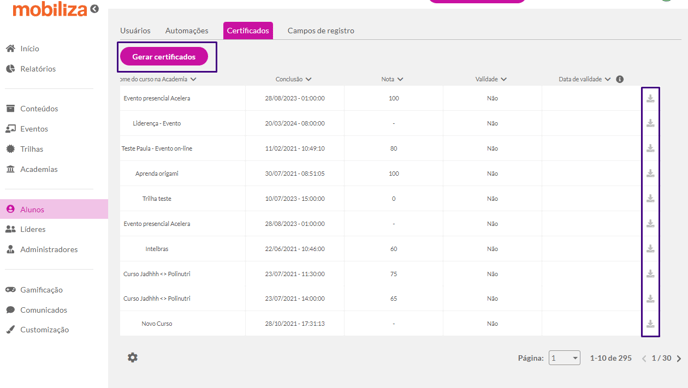Sort by Nota column chevron
The image size is (688, 388).
pyautogui.click(x=400, y=79)
